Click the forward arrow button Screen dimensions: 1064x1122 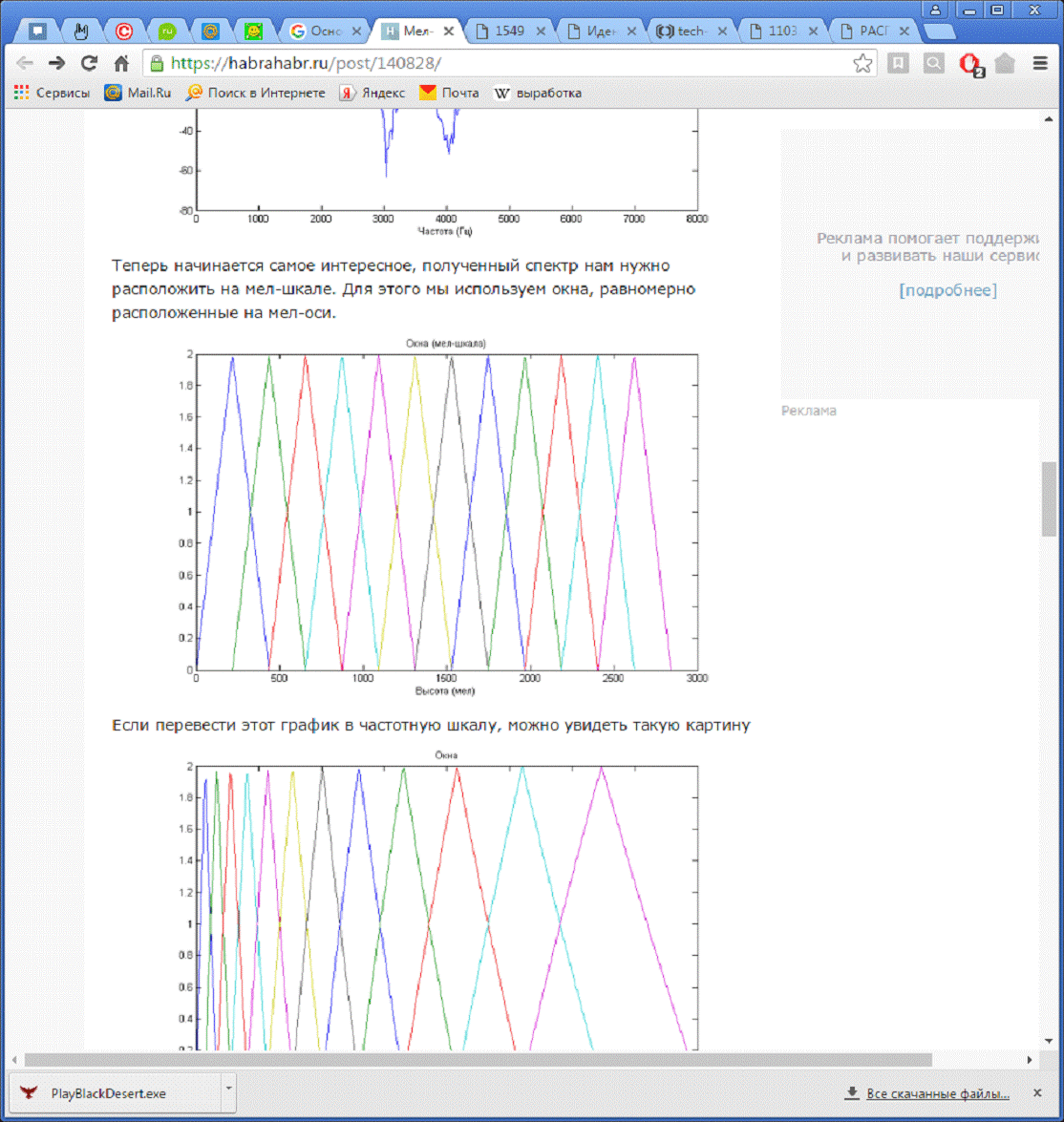pos(57,64)
